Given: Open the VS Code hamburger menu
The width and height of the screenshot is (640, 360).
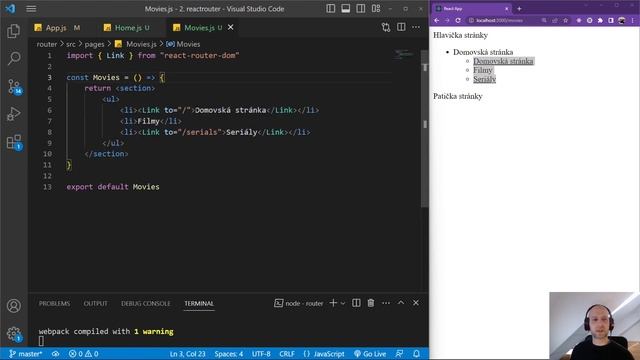Looking at the screenshot, I should point(31,9).
